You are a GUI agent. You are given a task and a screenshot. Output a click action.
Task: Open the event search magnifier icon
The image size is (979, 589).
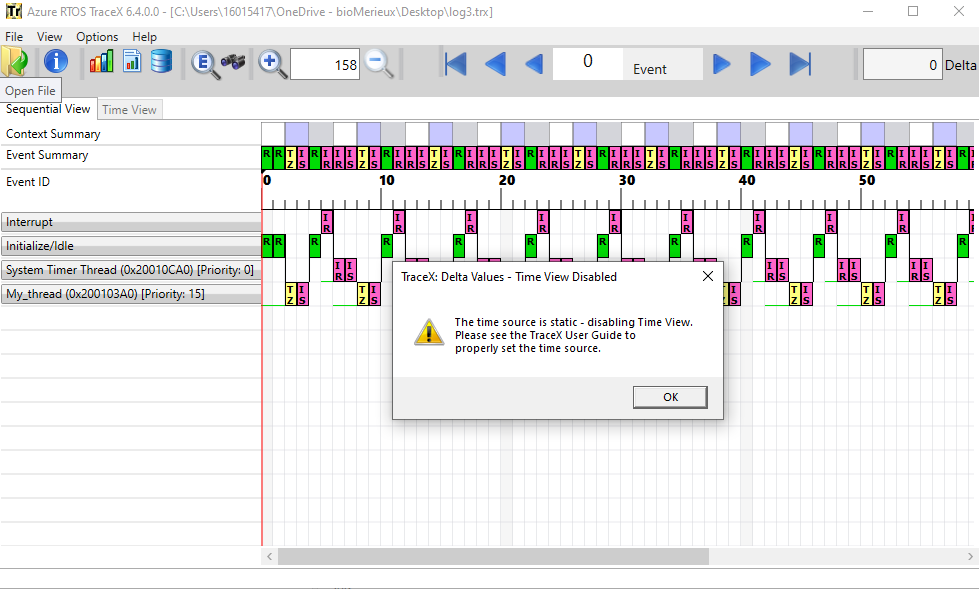[x=205, y=64]
